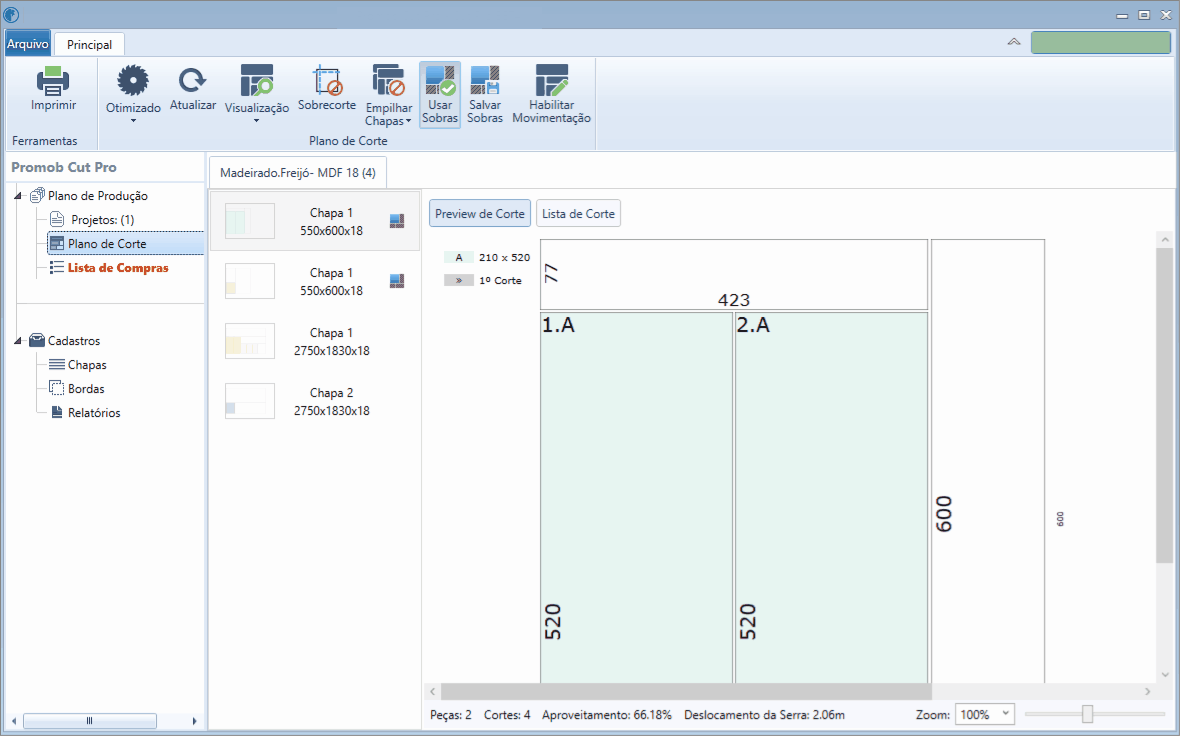Open the Arquivo menu
This screenshot has width=1180, height=736.
28,44
